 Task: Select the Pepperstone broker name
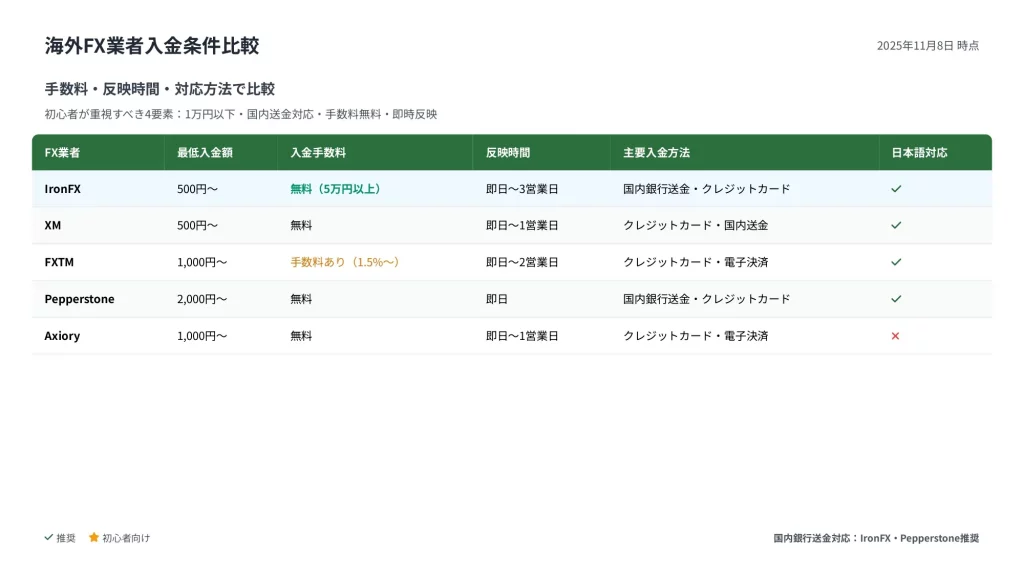tap(79, 299)
